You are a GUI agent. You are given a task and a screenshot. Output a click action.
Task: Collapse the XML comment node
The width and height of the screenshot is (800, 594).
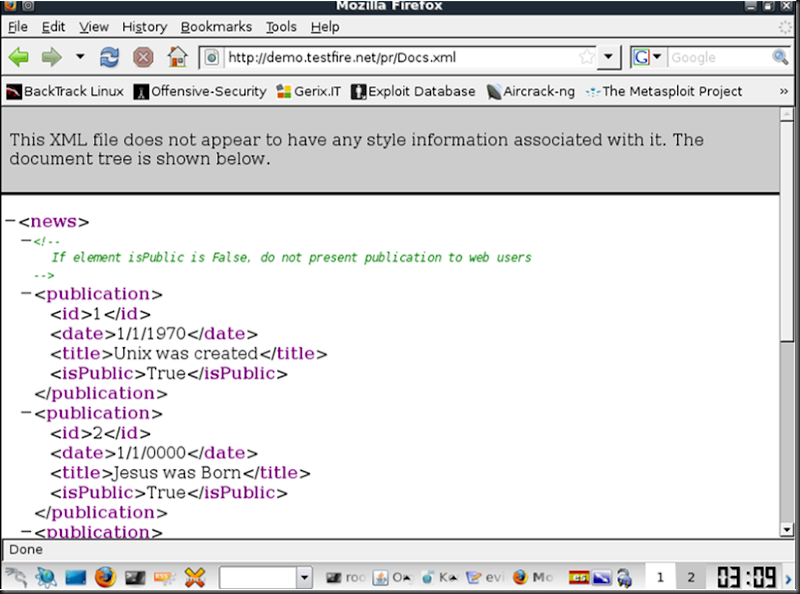point(27,240)
